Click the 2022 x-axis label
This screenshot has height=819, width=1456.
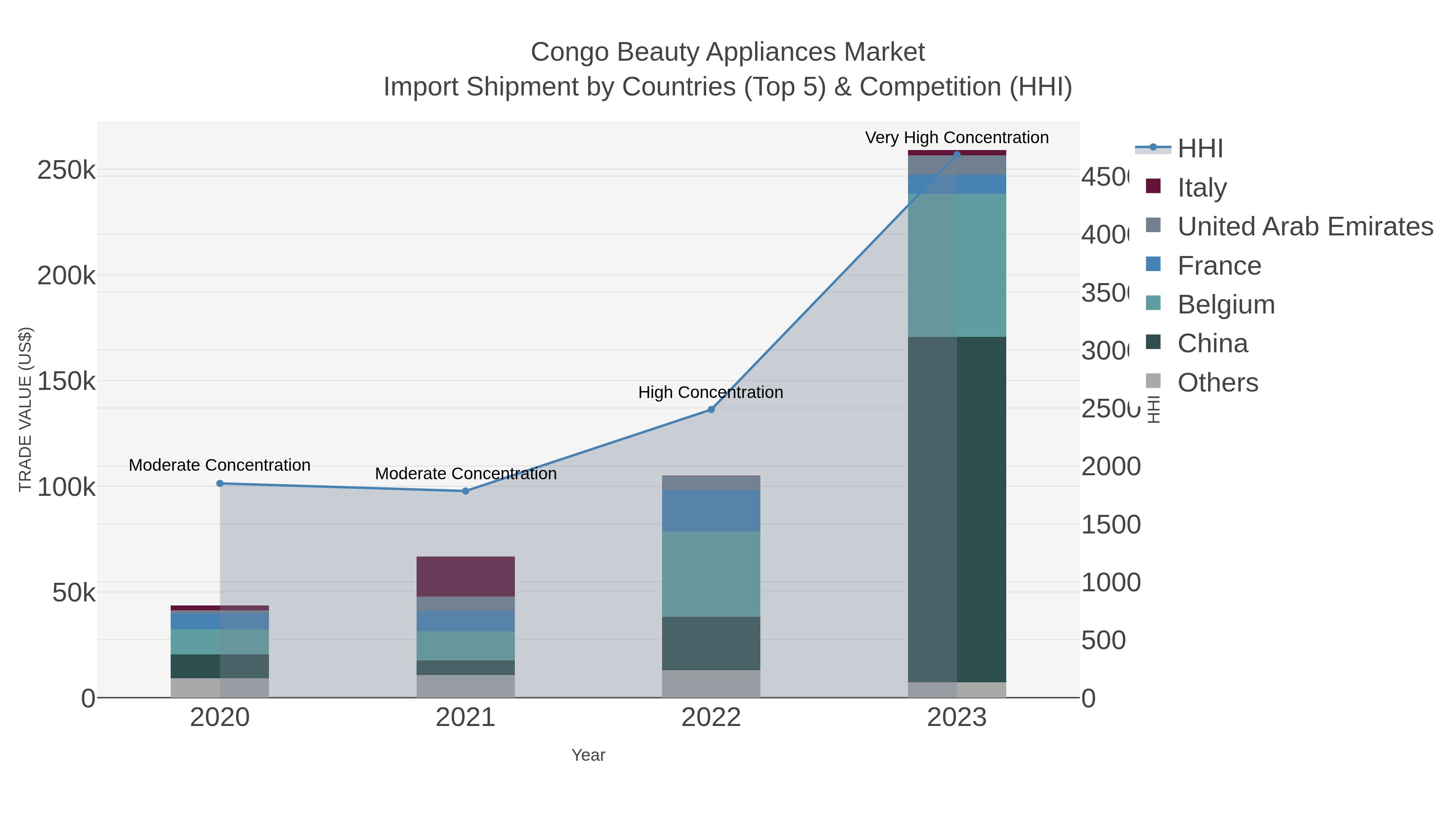coord(711,717)
